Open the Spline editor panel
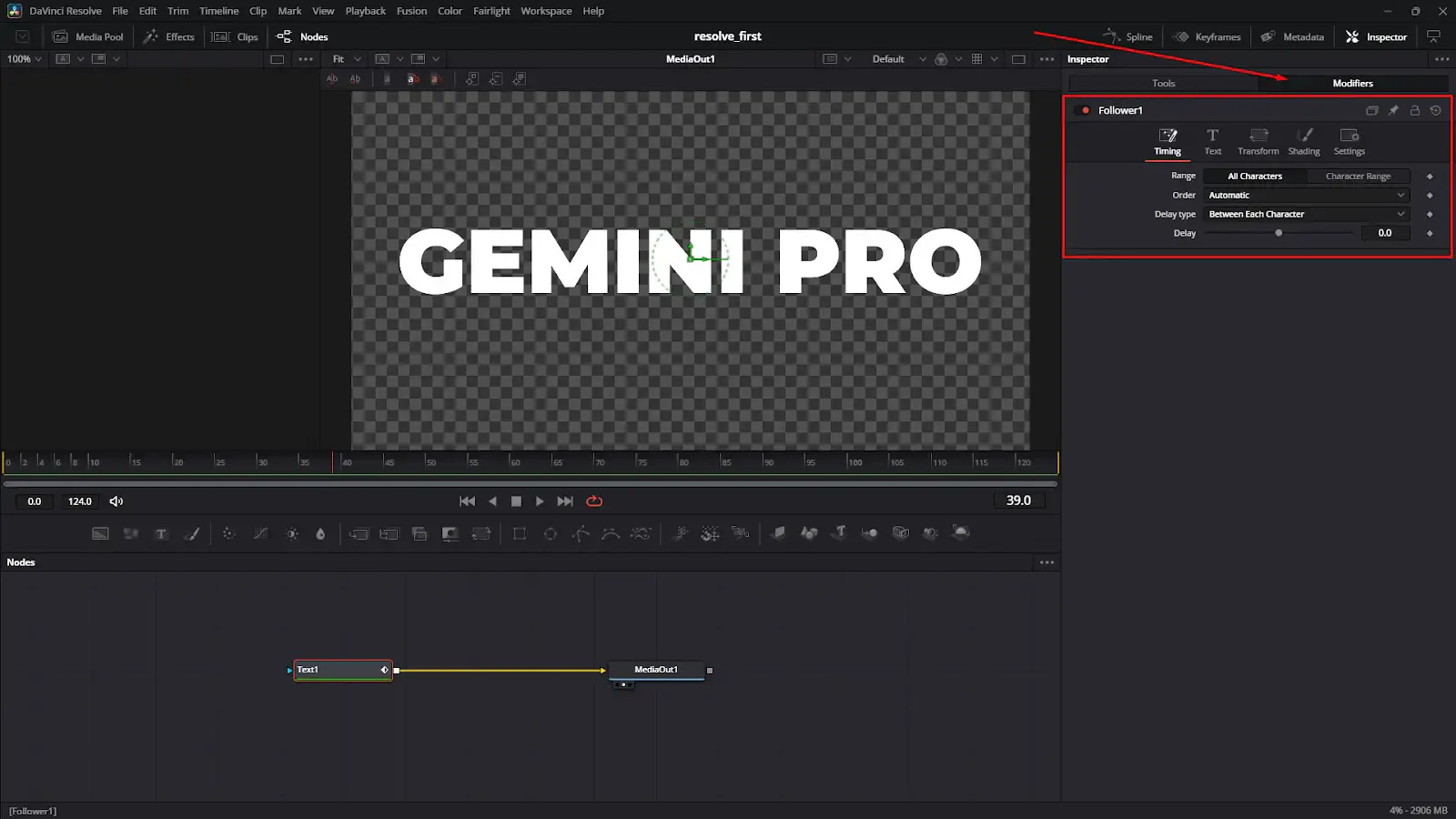This screenshot has width=1456, height=819. pyautogui.click(x=1127, y=37)
